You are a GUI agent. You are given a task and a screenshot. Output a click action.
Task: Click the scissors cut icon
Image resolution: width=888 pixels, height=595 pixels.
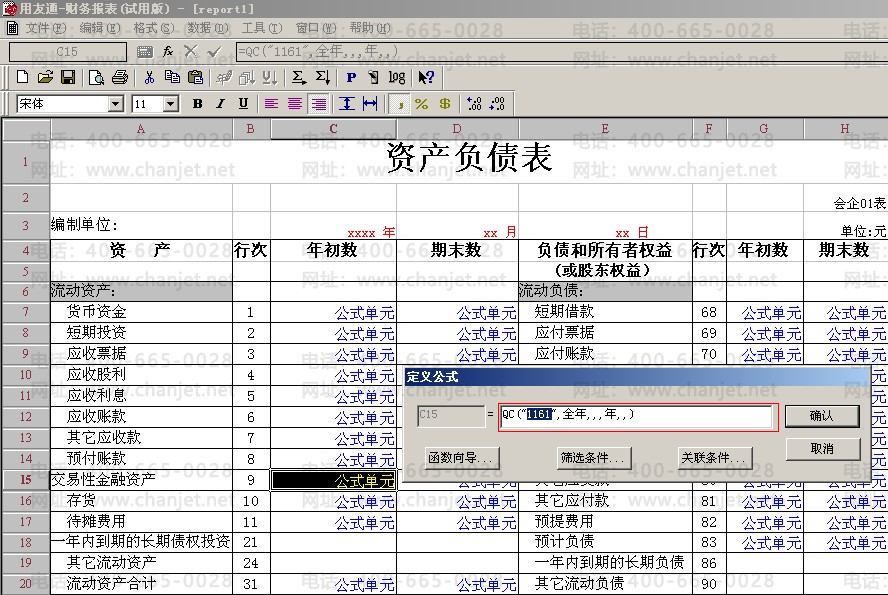tap(149, 77)
